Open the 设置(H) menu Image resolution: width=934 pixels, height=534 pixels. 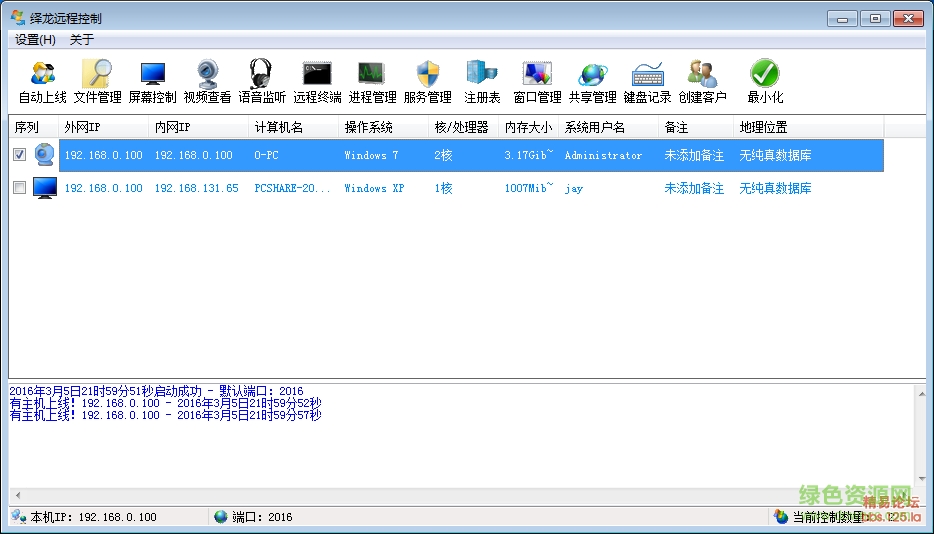(x=35, y=40)
